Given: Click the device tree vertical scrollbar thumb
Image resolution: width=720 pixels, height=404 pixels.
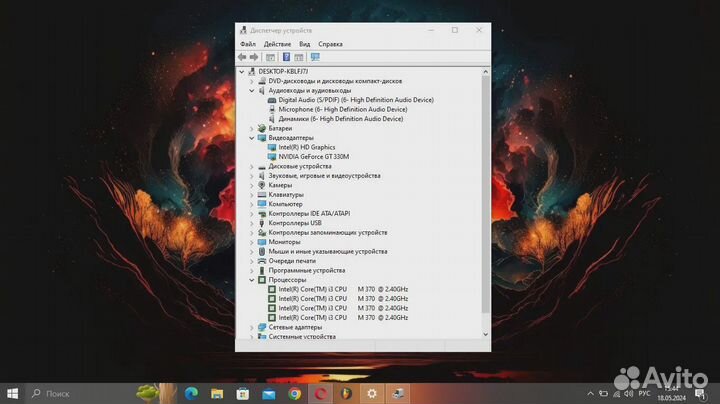Looking at the screenshot, I should [x=485, y=194].
